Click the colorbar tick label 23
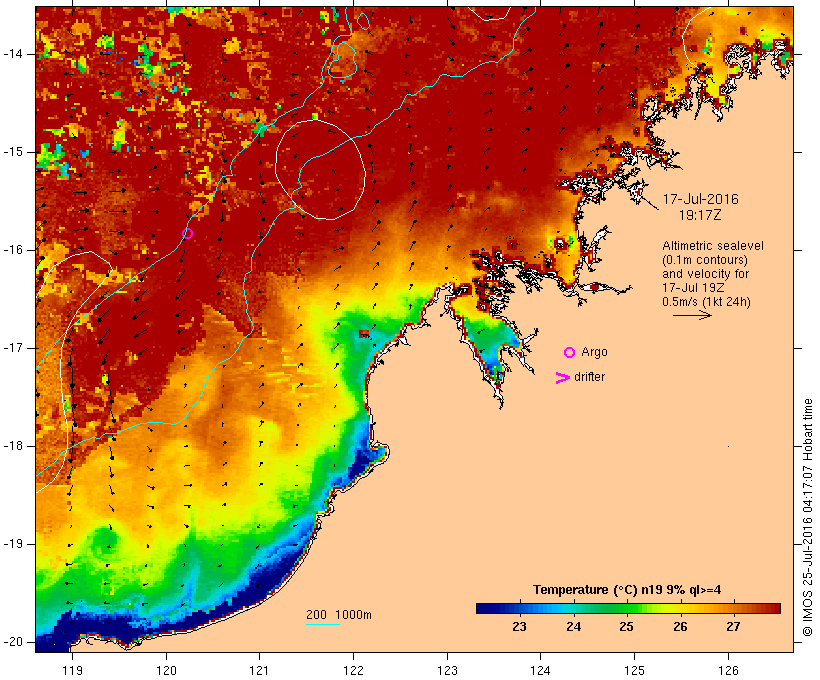Image resolution: width=820 pixels, height=680 pixels. tap(519, 627)
